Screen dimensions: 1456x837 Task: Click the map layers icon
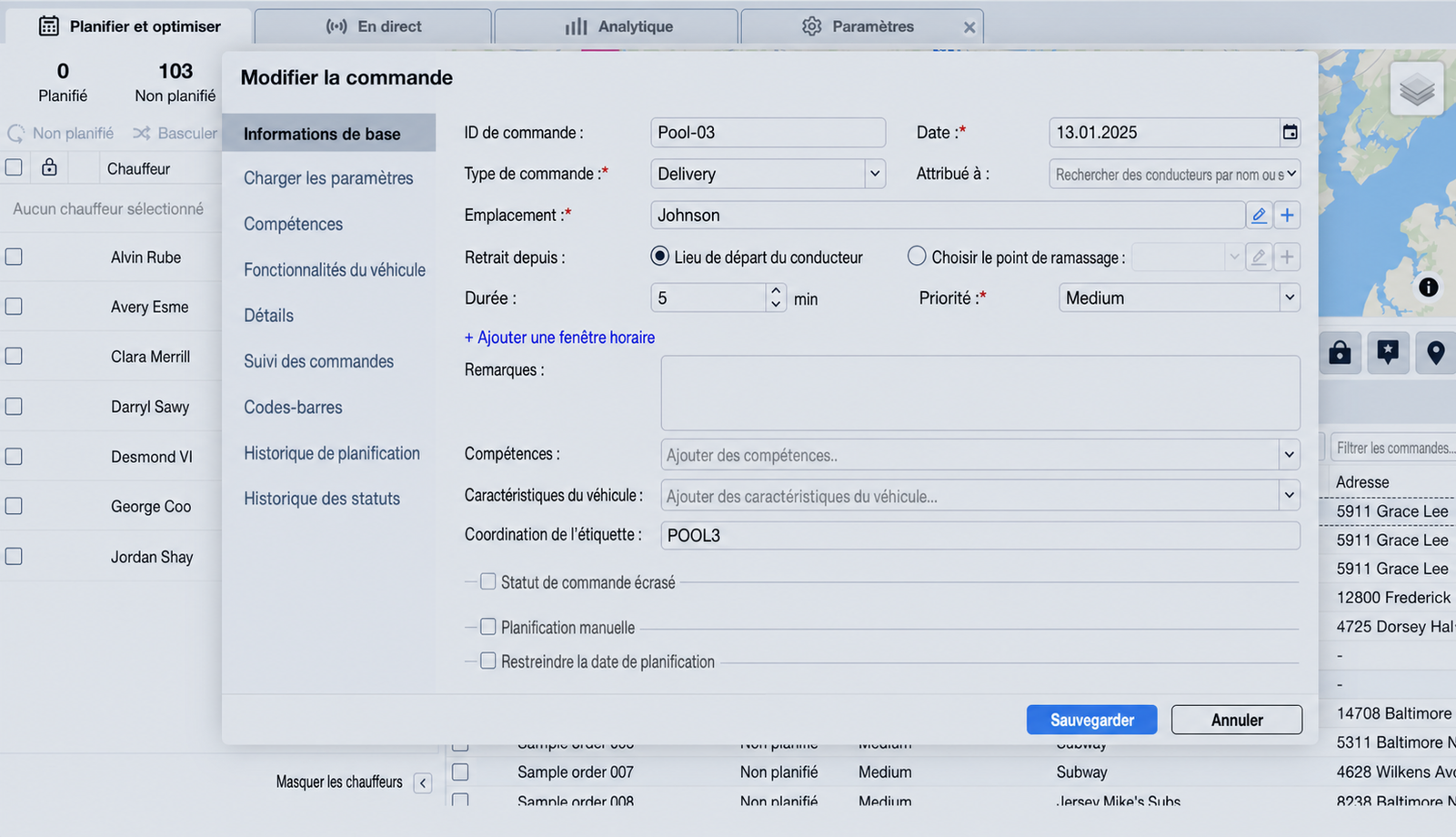pyautogui.click(x=1417, y=89)
